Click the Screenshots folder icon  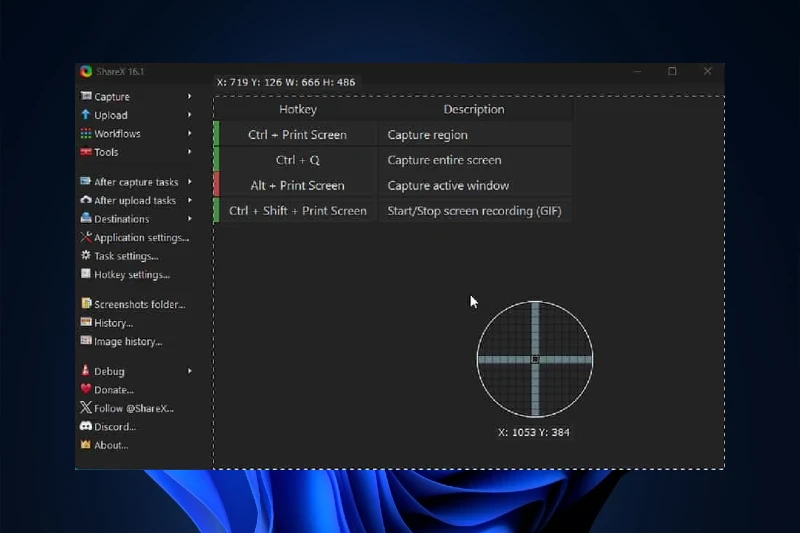86,304
